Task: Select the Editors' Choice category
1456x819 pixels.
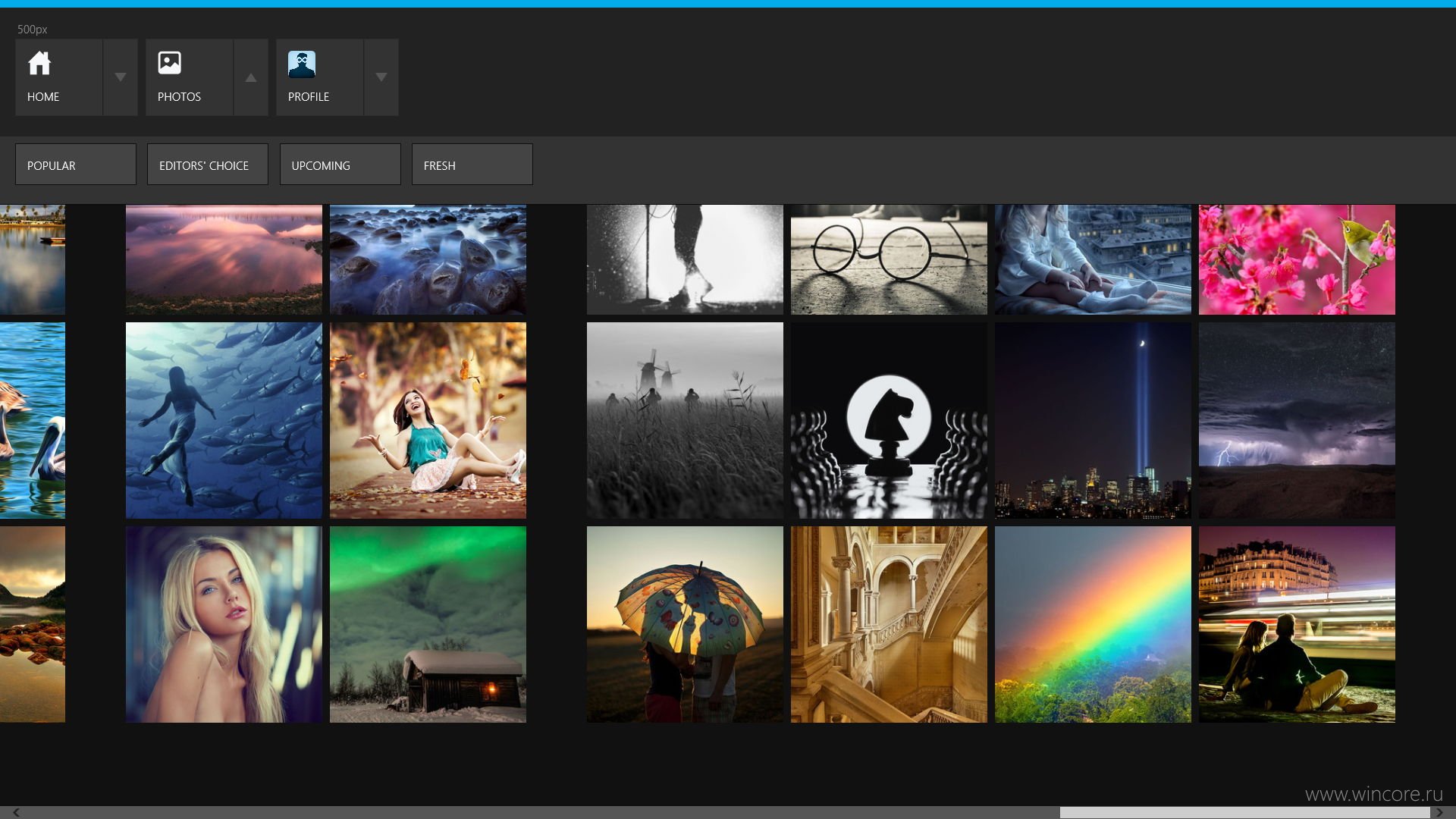Action: pos(208,165)
